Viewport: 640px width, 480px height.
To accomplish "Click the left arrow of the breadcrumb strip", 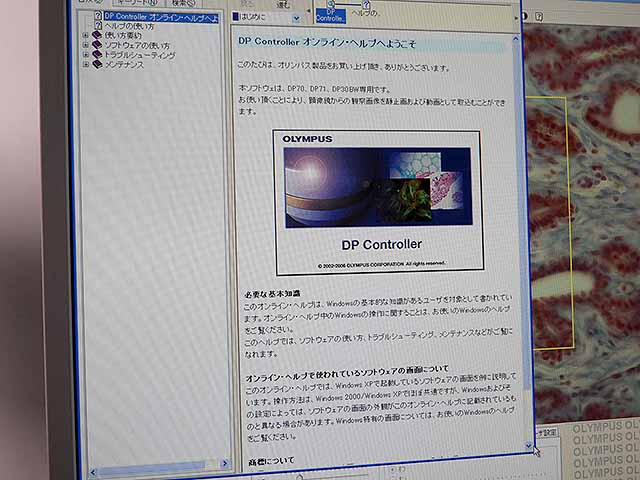I will pos(309,10).
